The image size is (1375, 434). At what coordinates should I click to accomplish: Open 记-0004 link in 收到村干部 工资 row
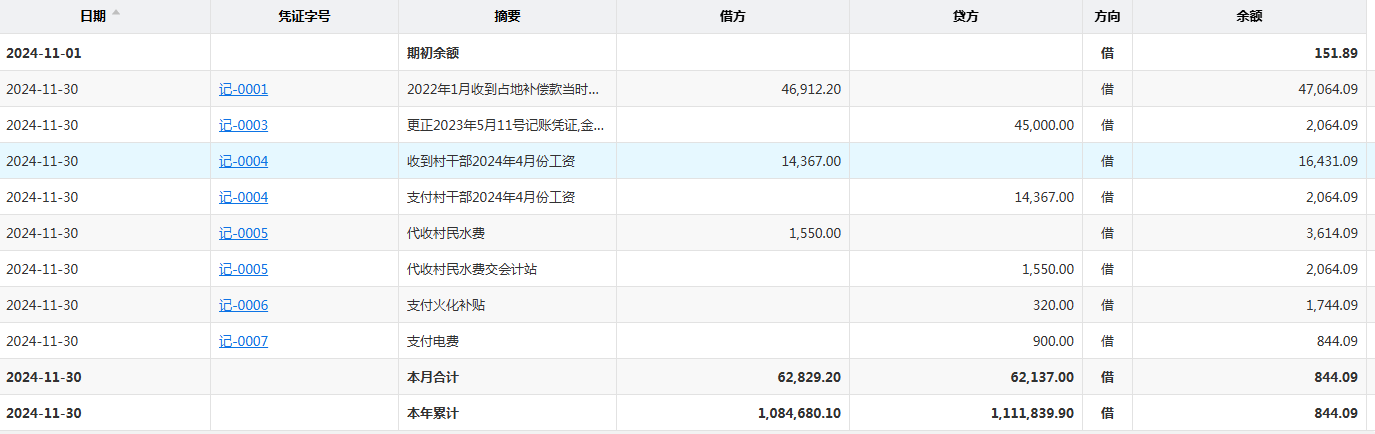[x=243, y=161]
